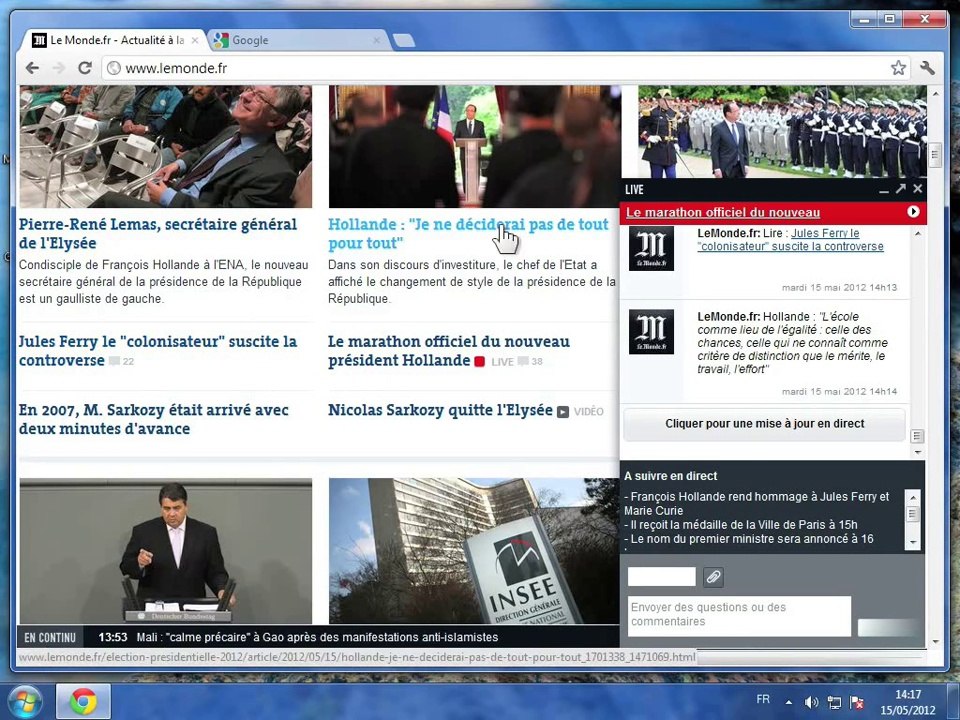Open 'Pierre-René Lemas, secrétaire général de l'Elysée' article
Screen dimensions: 960x720
click(x=158, y=233)
